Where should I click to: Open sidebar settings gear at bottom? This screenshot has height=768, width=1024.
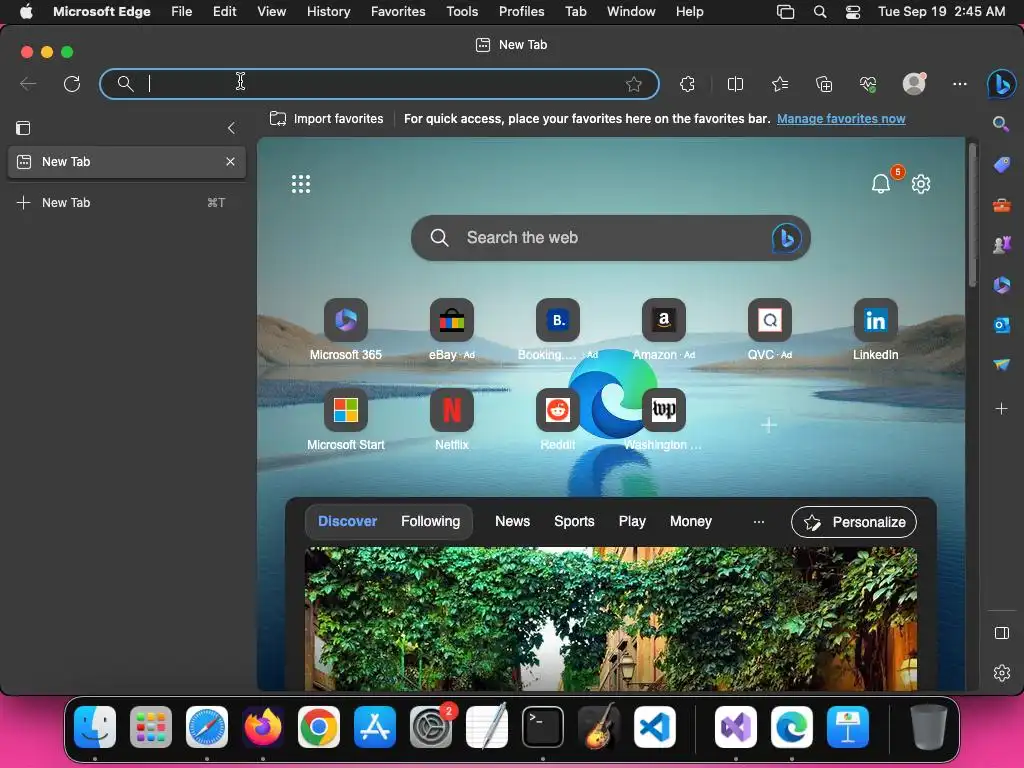click(x=1001, y=673)
